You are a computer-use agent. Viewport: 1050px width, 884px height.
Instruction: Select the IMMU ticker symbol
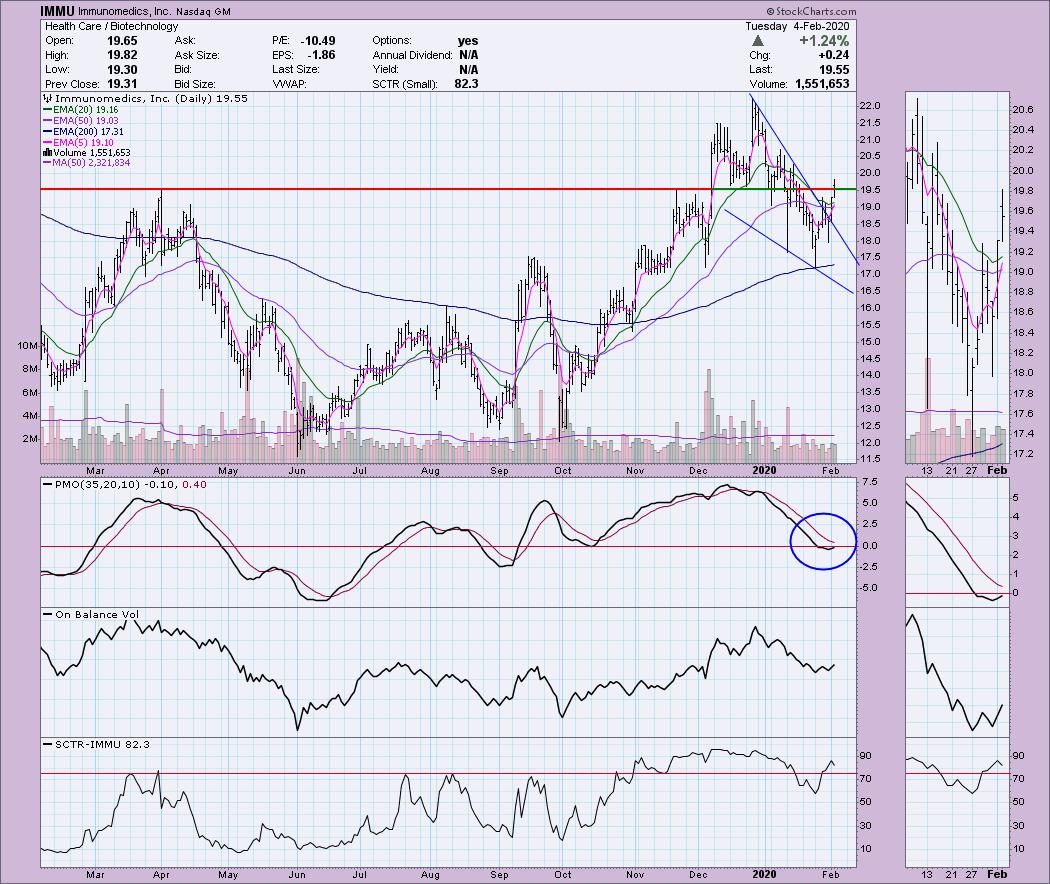pyautogui.click(x=57, y=11)
